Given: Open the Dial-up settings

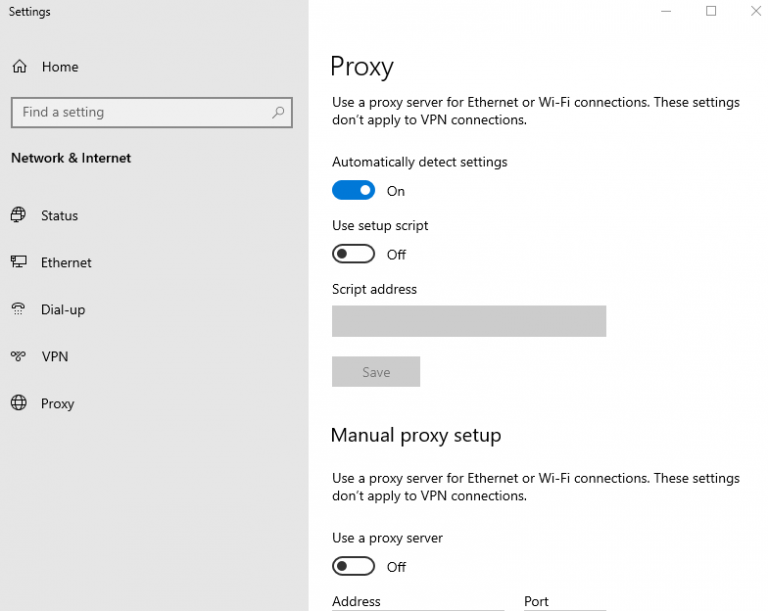Looking at the screenshot, I should point(63,310).
